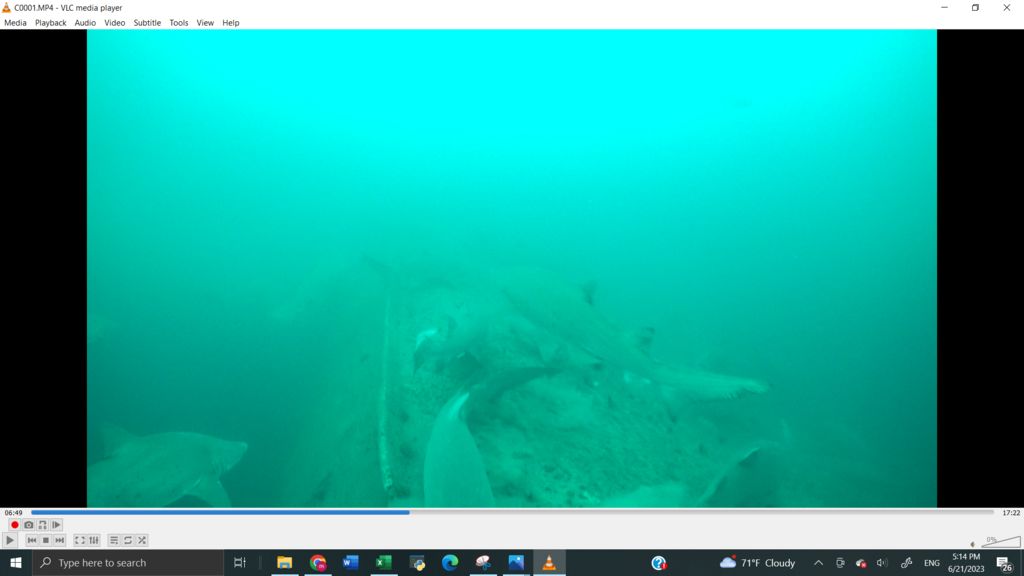The height and width of the screenshot is (576, 1024).
Task: Show hidden system tray icons
Action: pyautogui.click(x=818, y=563)
